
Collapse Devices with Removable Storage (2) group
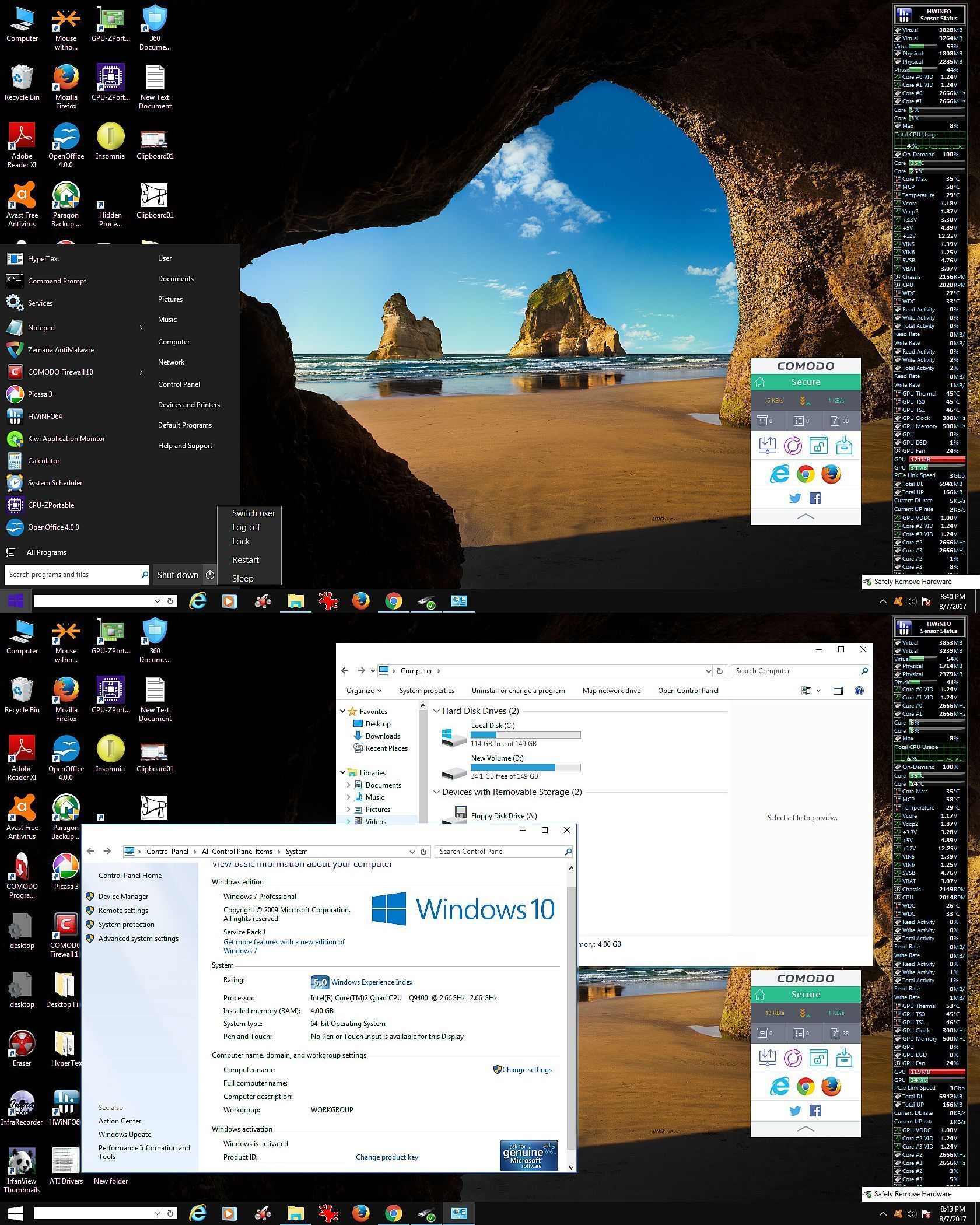[436, 792]
